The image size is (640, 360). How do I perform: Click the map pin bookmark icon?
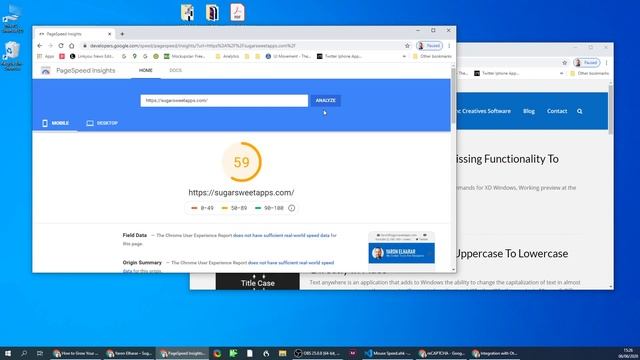coord(135,56)
